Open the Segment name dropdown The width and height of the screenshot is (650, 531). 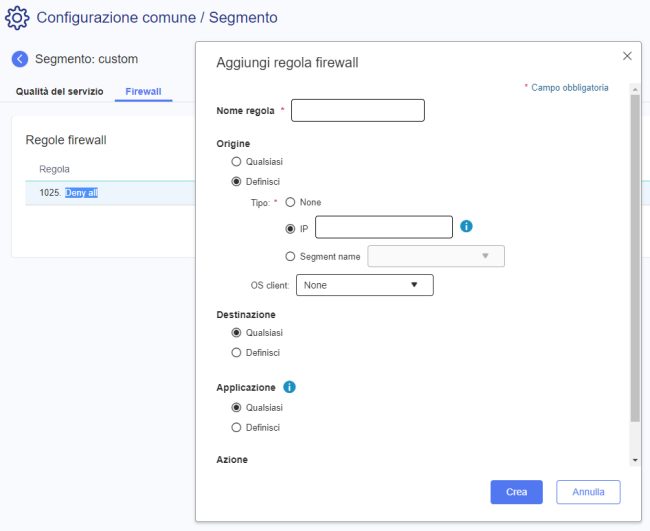(x=436, y=256)
